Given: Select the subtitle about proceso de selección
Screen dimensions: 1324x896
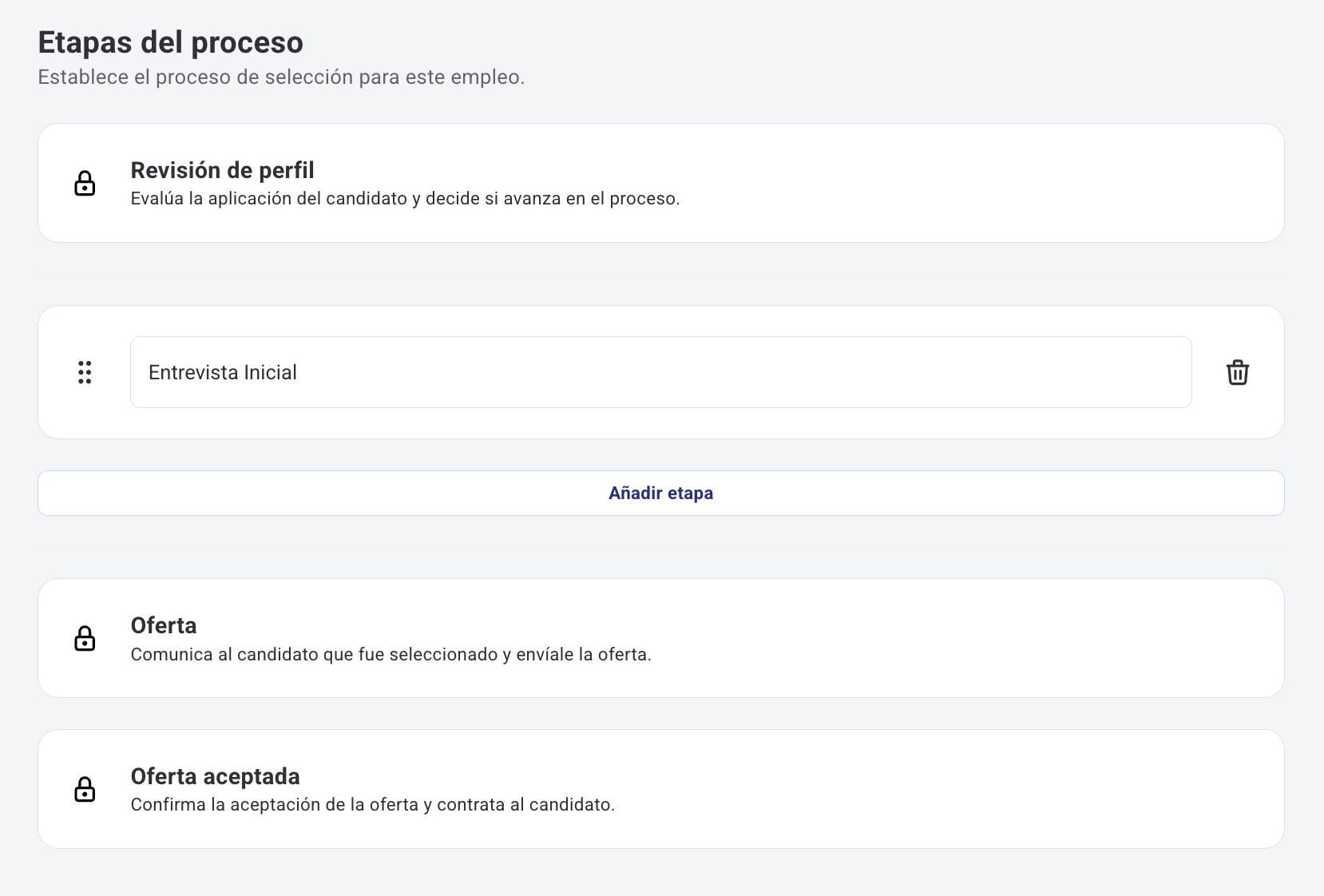Looking at the screenshot, I should coord(282,77).
